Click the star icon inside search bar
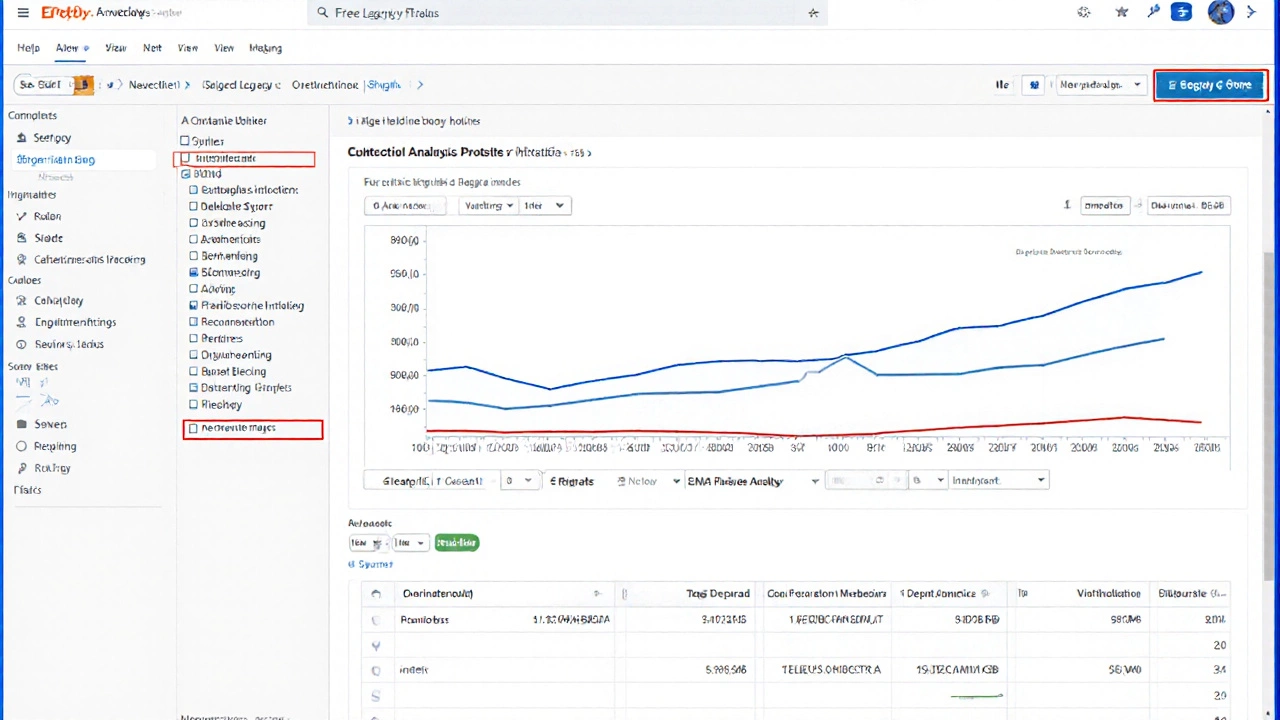The width and height of the screenshot is (1280, 720). (x=813, y=13)
